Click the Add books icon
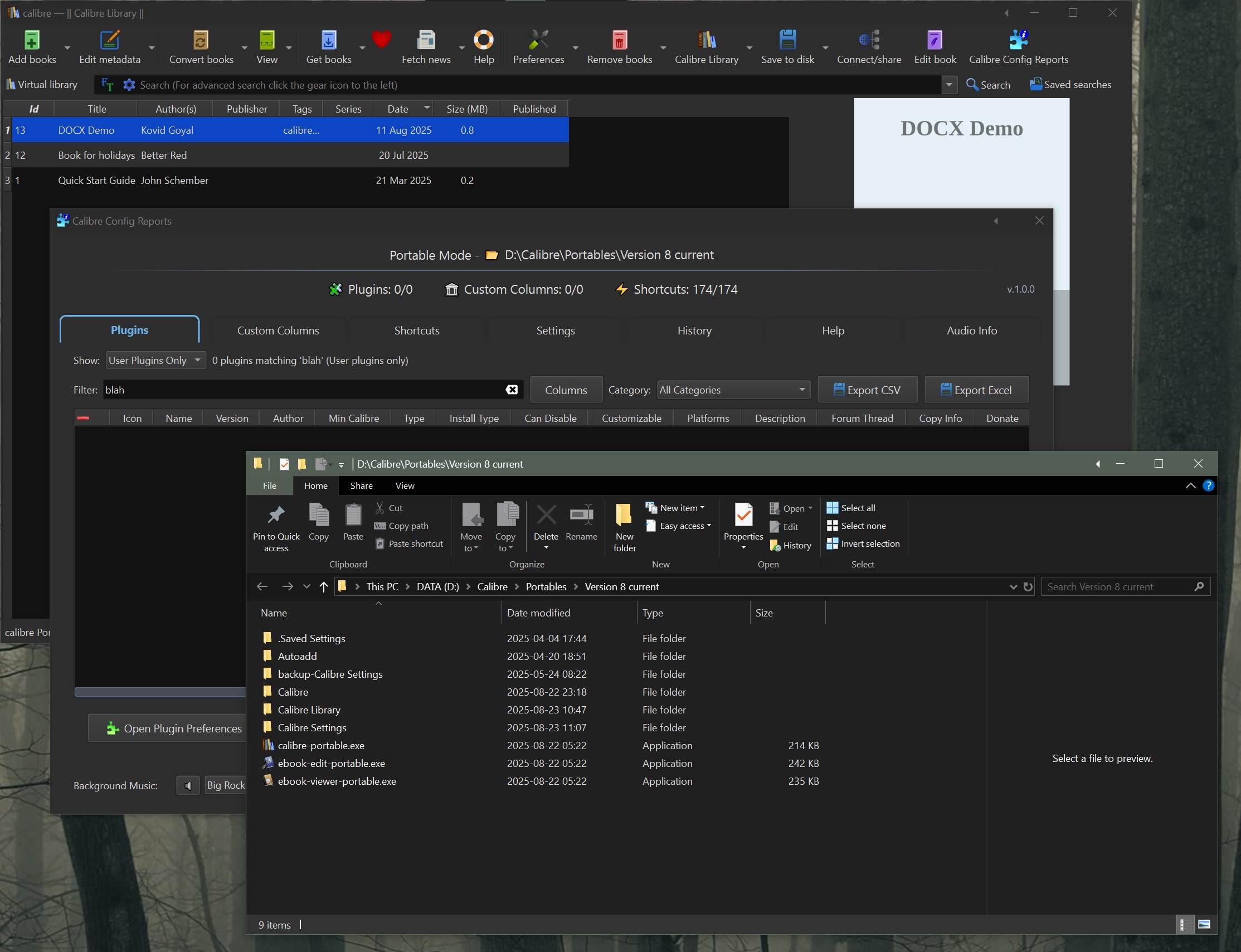The image size is (1241, 952). (x=32, y=41)
